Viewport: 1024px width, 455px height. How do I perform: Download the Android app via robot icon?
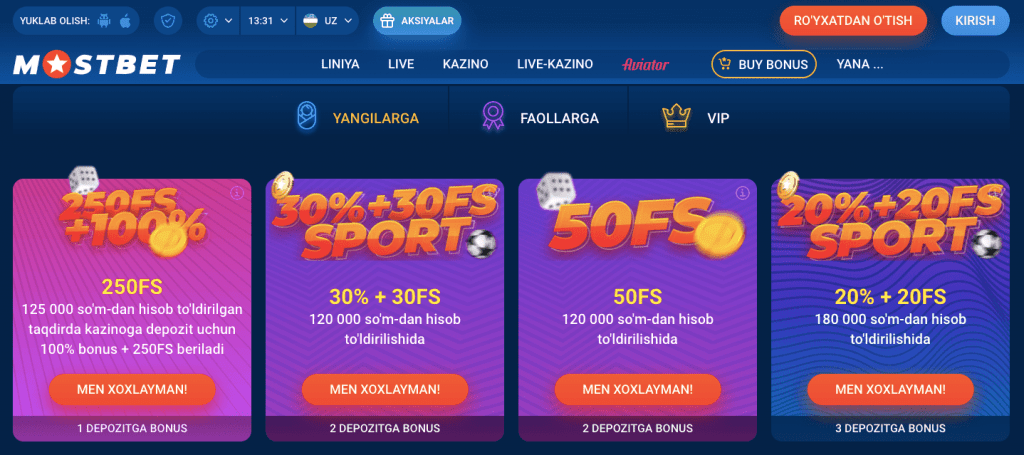104,21
